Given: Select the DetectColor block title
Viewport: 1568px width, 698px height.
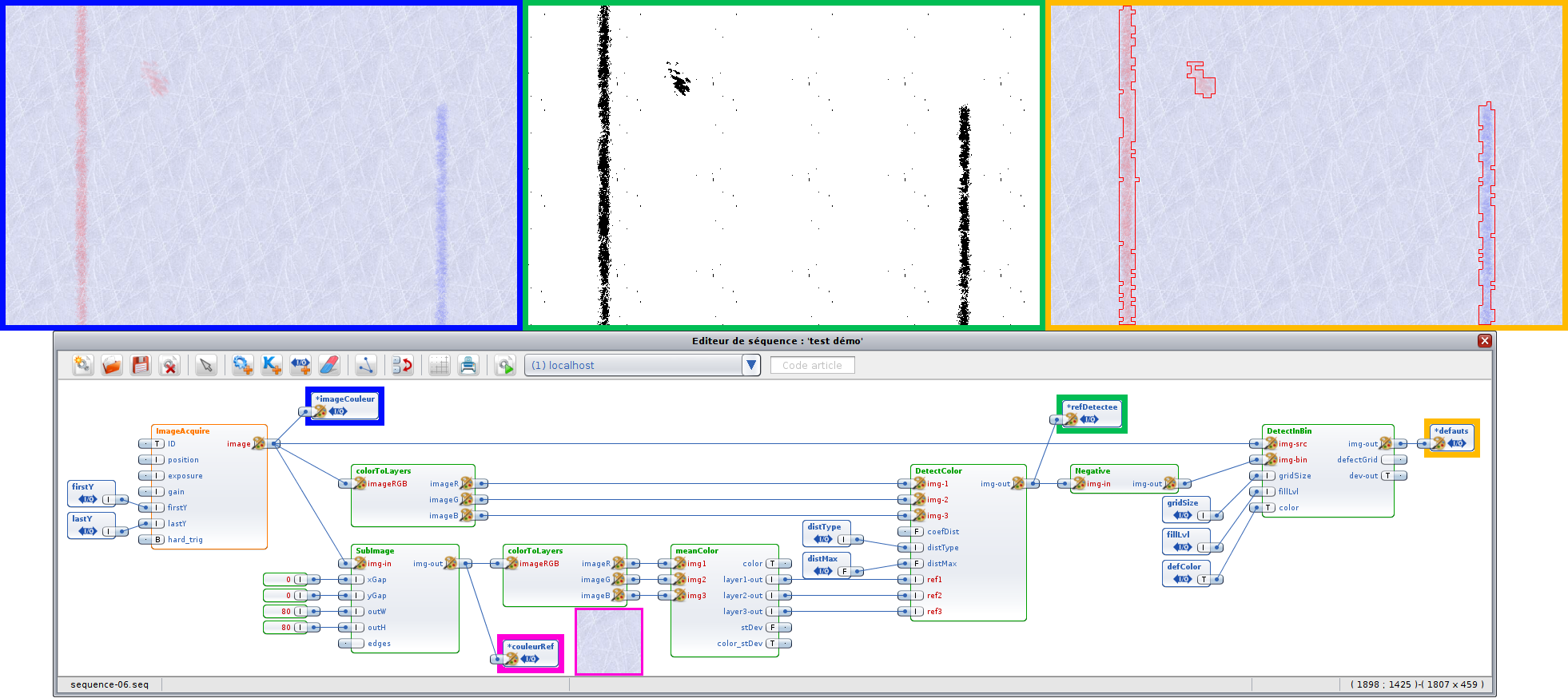Looking at the screenshot, I should tap(938, 470).
